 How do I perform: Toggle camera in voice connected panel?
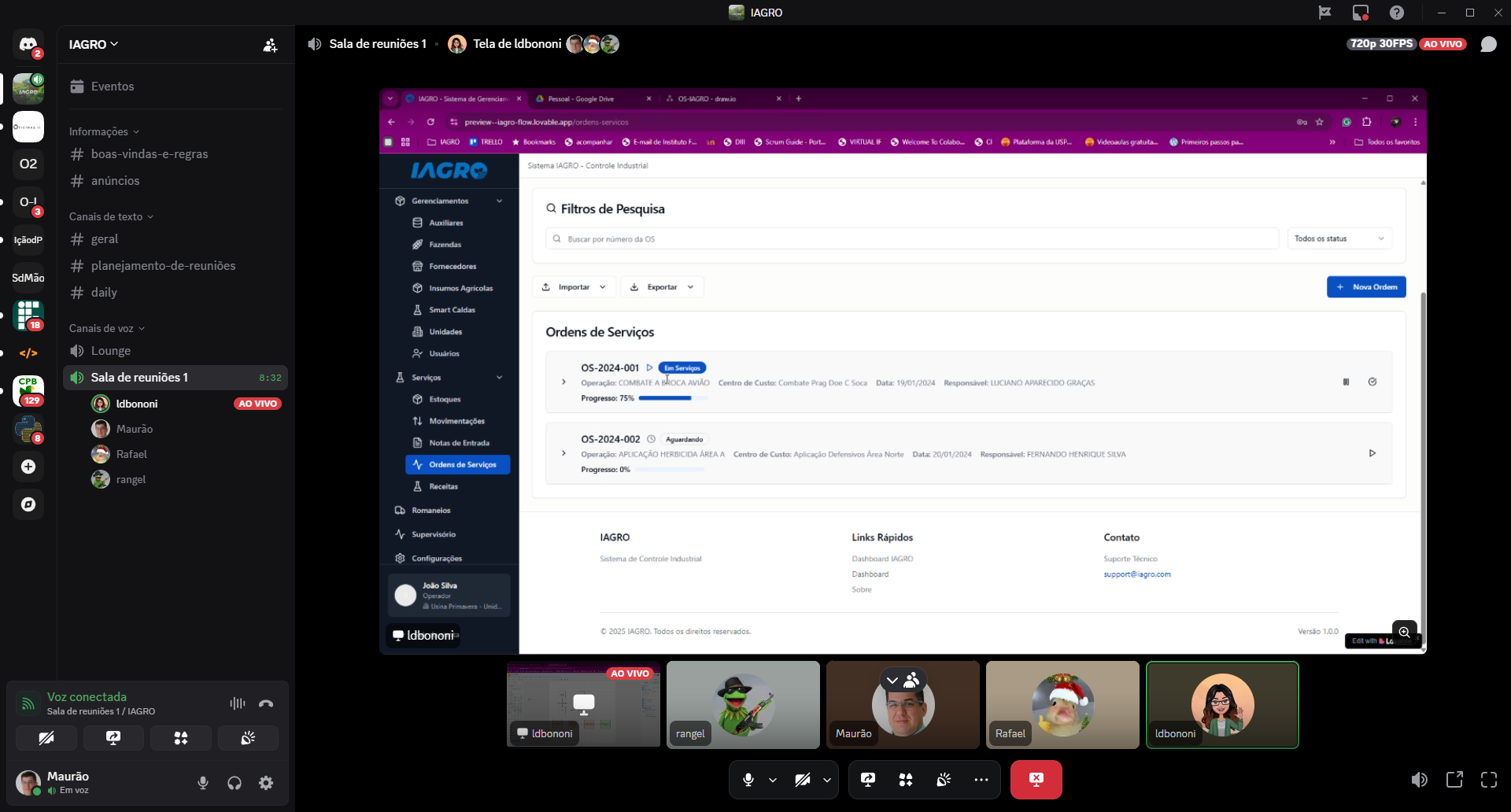tap(46, 738)
